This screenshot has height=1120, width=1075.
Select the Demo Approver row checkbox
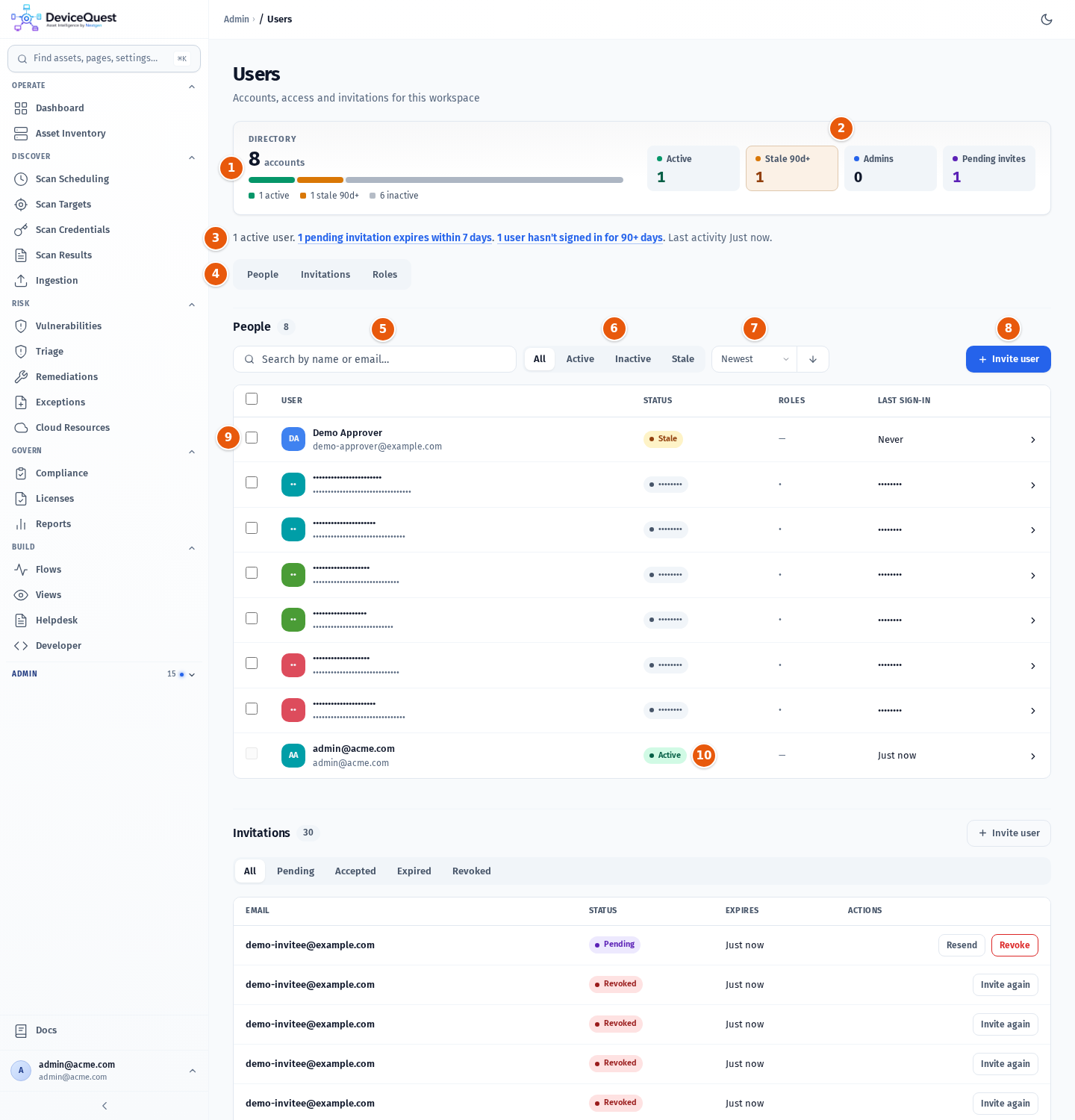[x=252, y=438]
